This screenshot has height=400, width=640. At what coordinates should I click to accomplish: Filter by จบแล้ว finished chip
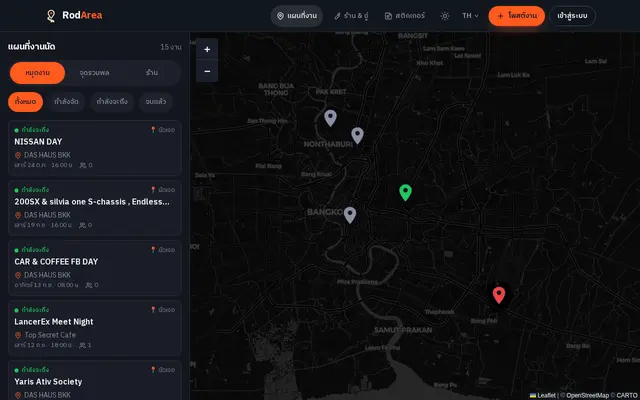(156, 102)
